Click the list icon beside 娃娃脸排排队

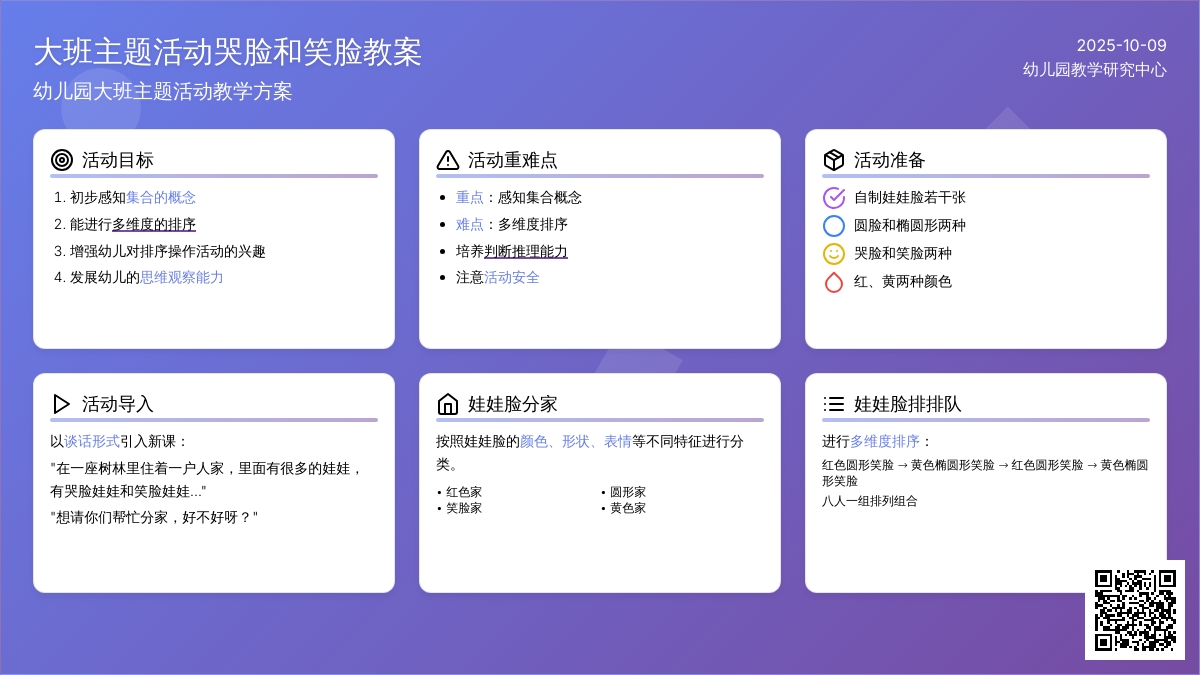pyautogui.click(x=834, y=404)
